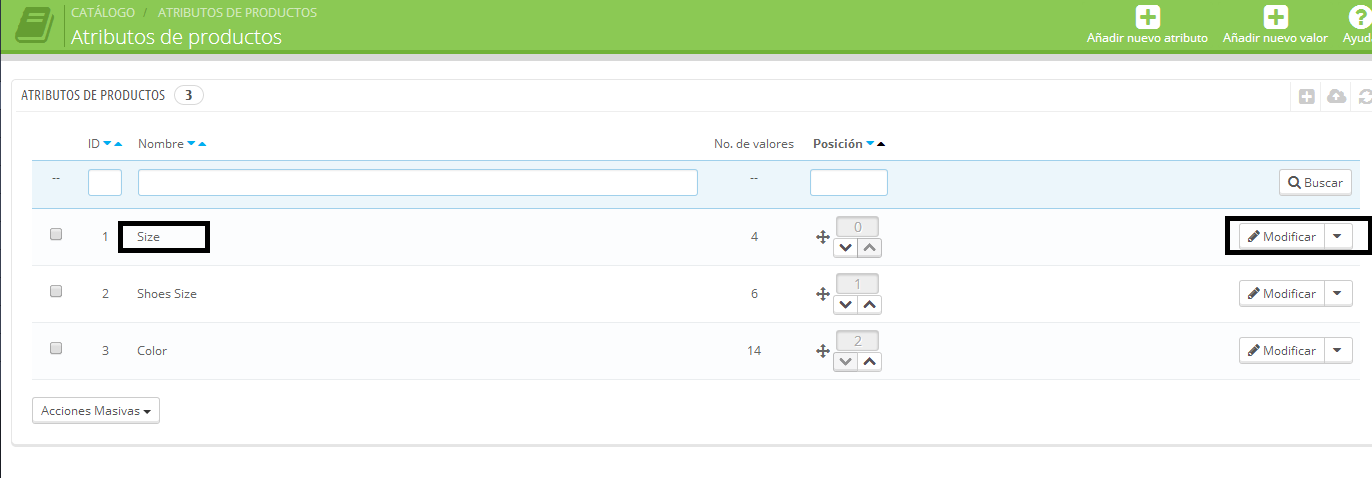The height and width of the screenshot is (478, 1372).
Task: Click the Añadir nuevo atributo plus icon
Action: click(1147, 17)
